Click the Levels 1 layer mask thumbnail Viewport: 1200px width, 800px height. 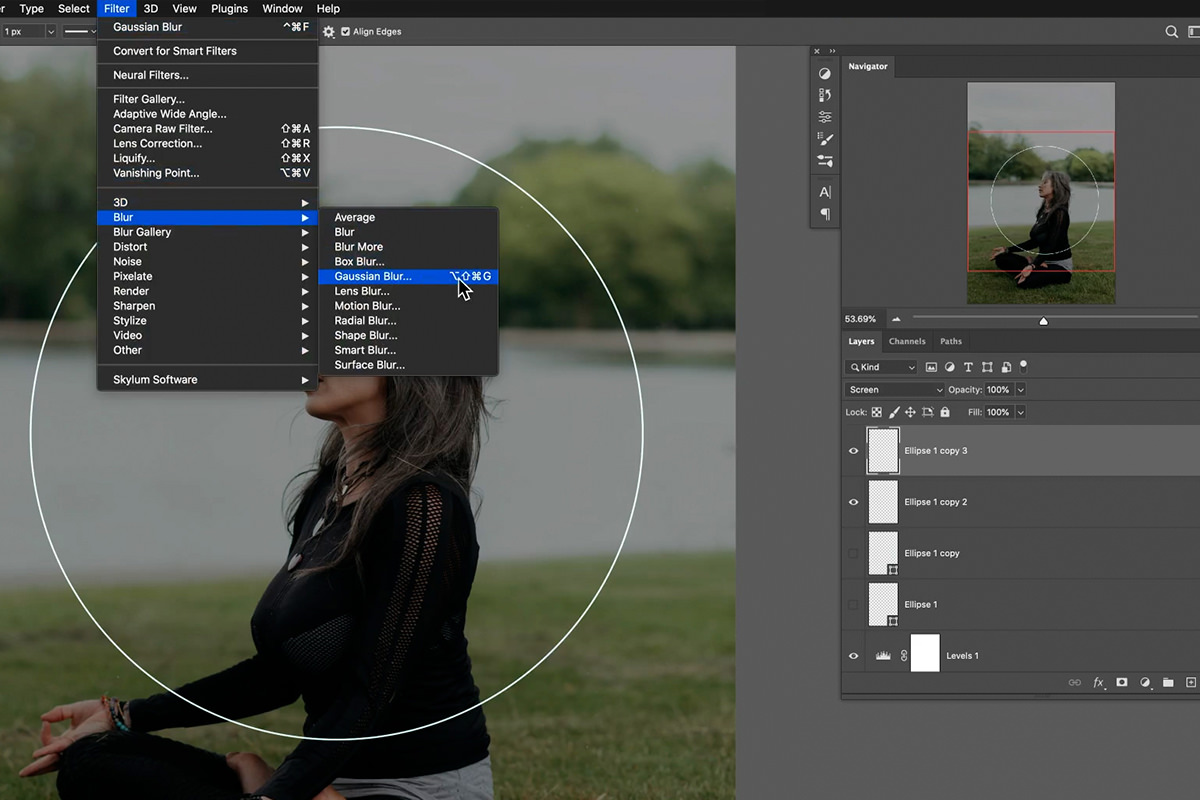925,655
